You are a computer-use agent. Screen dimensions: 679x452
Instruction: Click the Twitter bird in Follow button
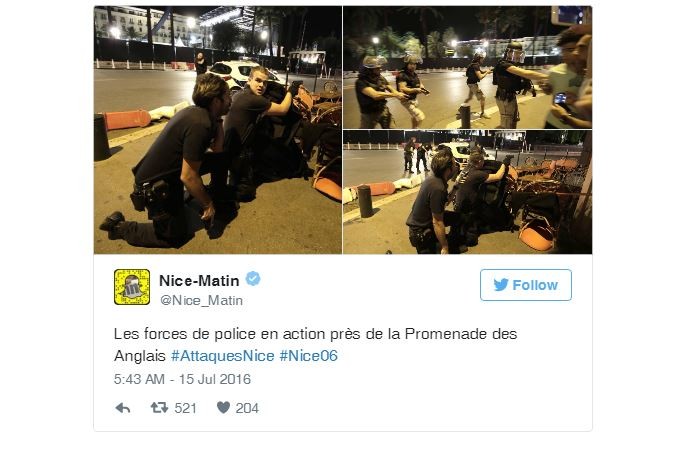[x=501, y=285]
